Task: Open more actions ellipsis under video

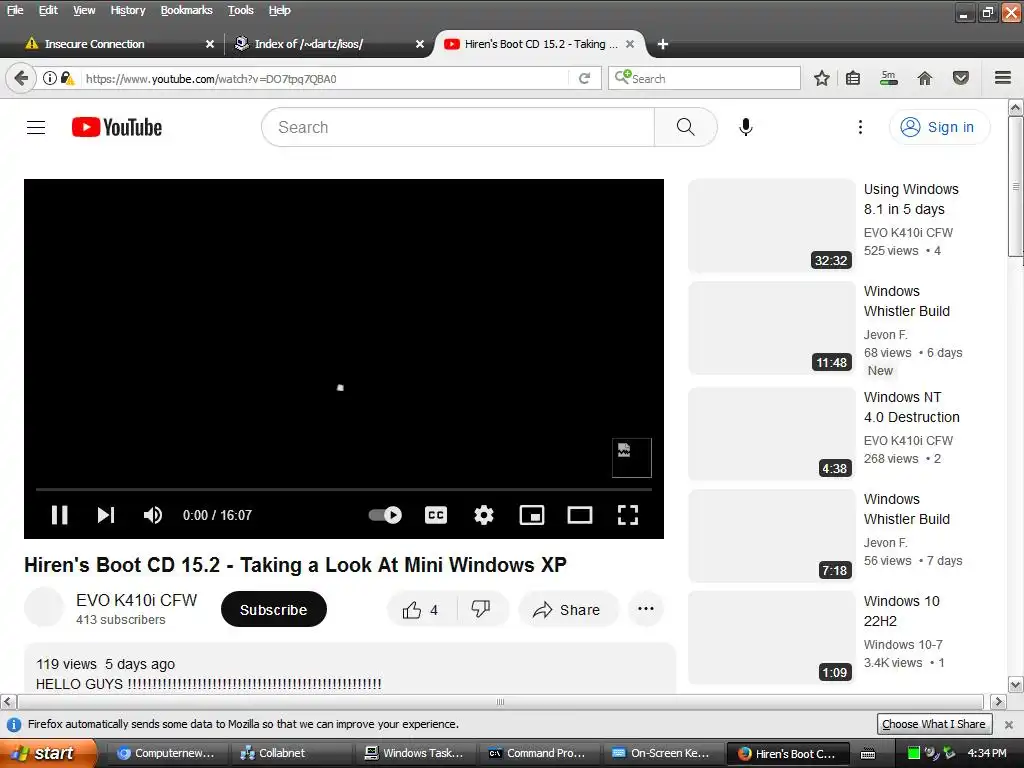Action: pos(646,609)
